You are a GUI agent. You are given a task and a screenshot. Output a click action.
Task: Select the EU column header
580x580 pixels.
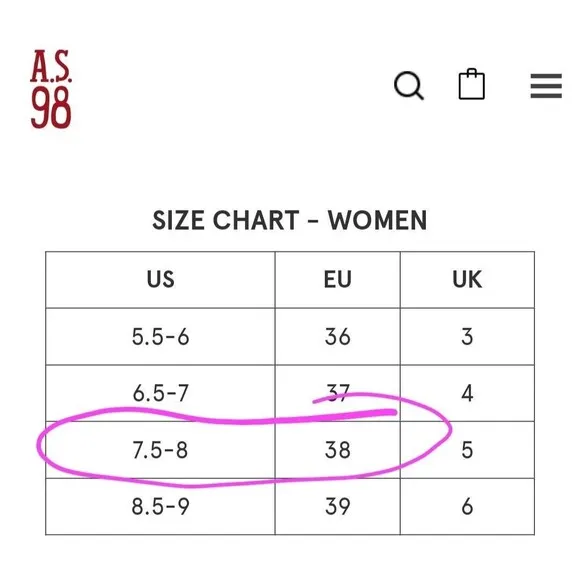[x=337, y=280]
